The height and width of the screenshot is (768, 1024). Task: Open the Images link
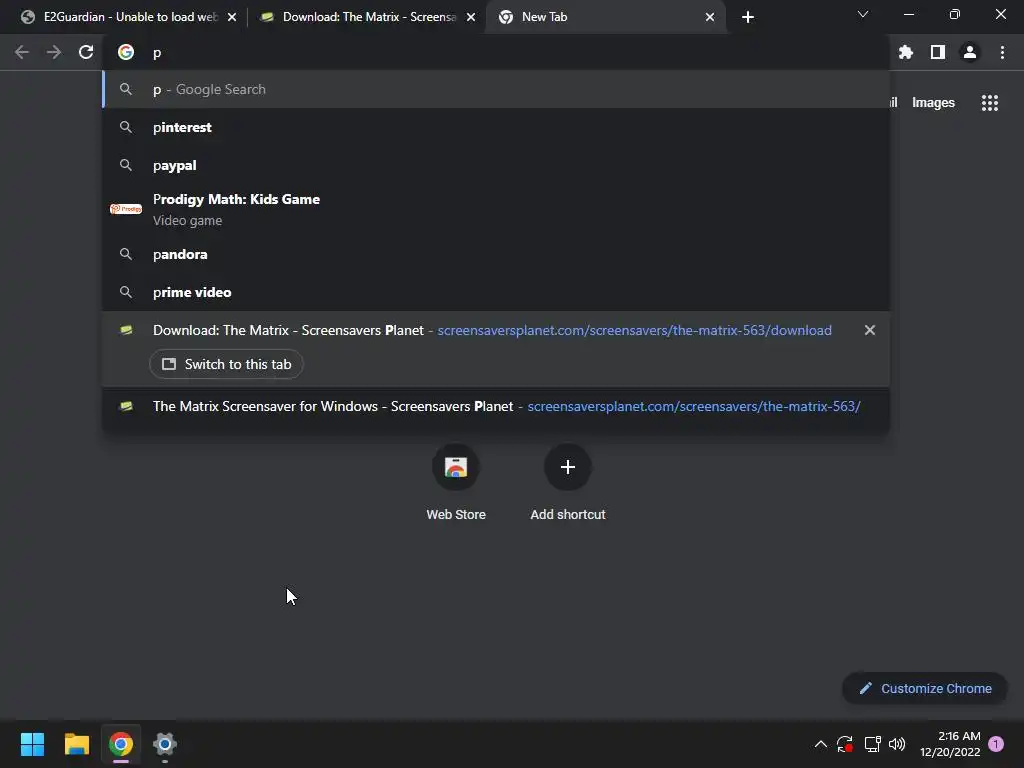tap(933, 103)
